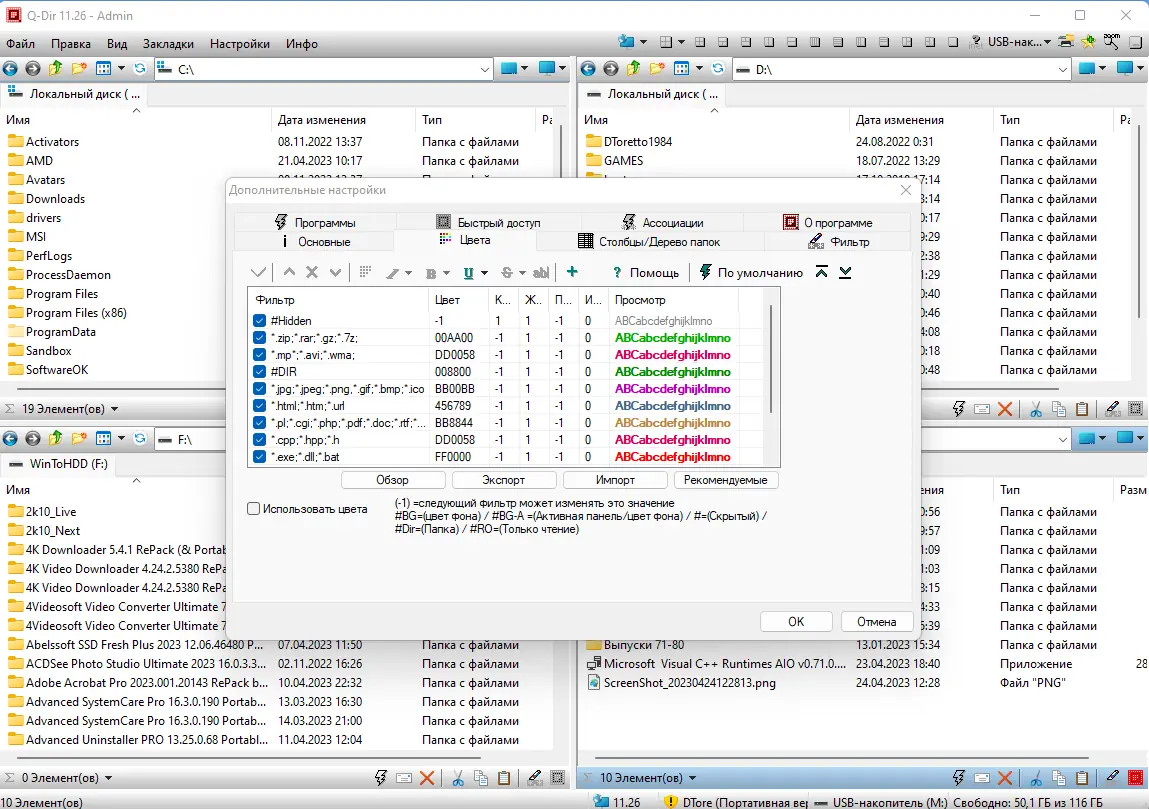Click refresh icon in C:\ pane toolbar
The width and height of the screenshot is (1149, 809).
click(140, 68)
